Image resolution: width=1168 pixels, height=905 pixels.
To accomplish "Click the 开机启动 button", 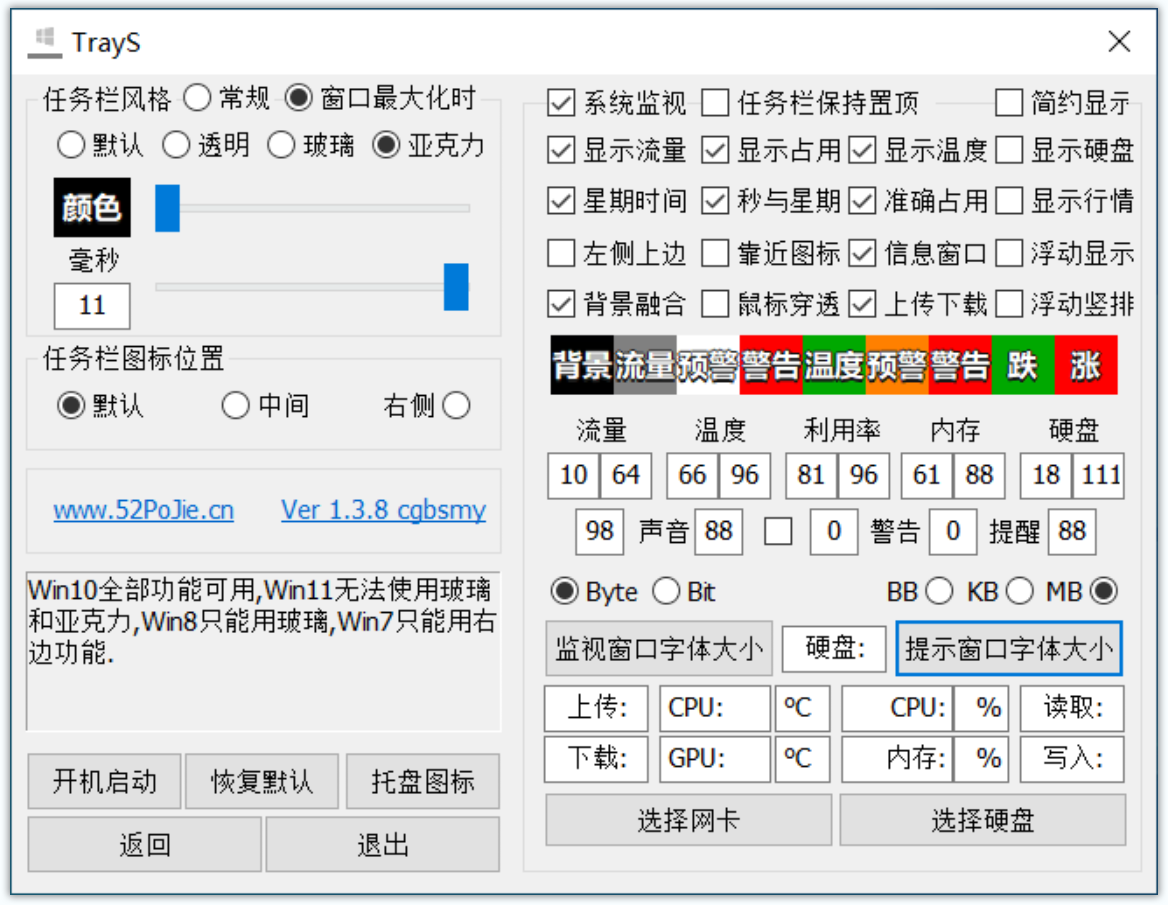I will click(x=104, y=781).
